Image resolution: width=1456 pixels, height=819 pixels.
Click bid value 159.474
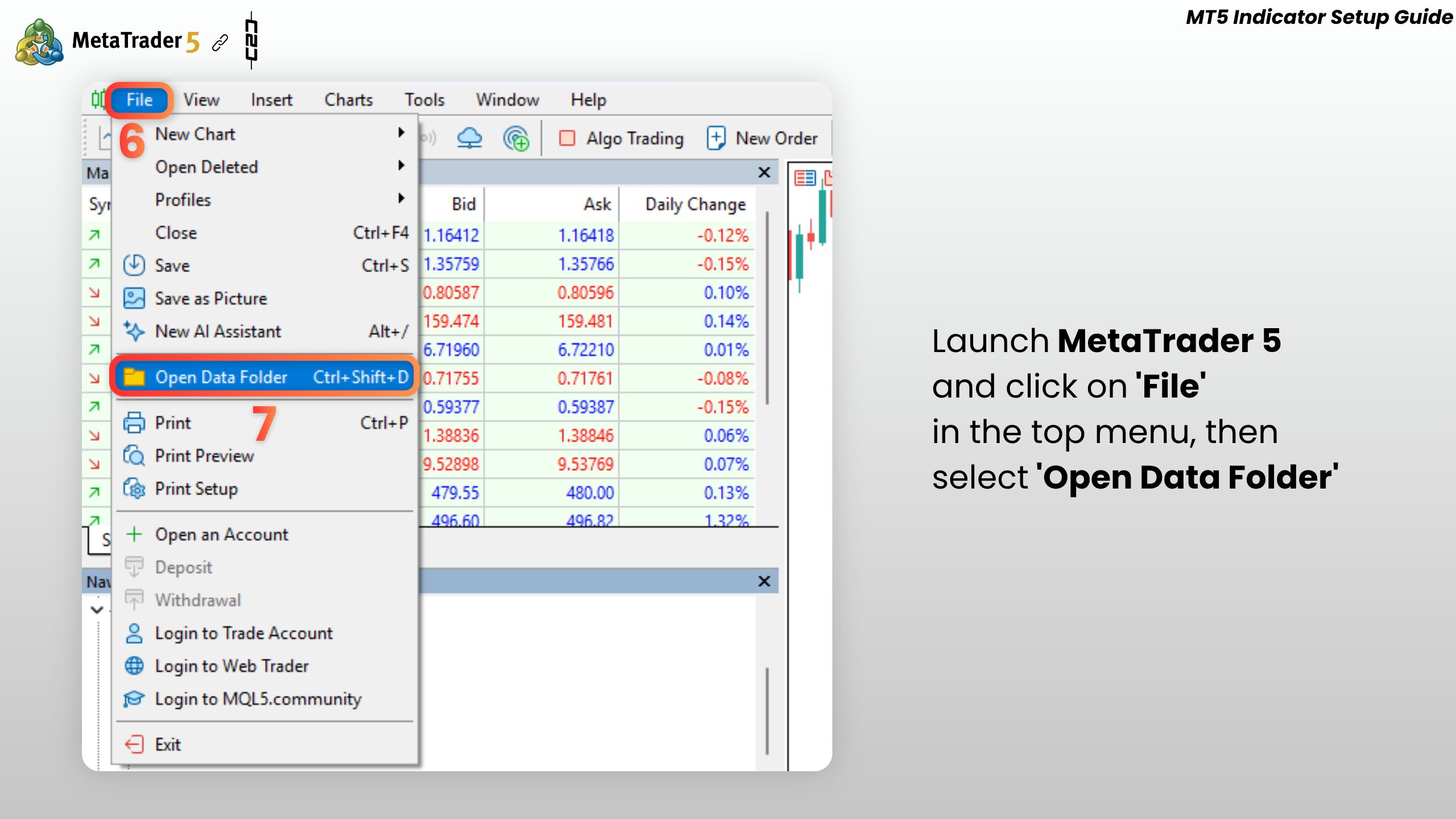coord(452,321)
